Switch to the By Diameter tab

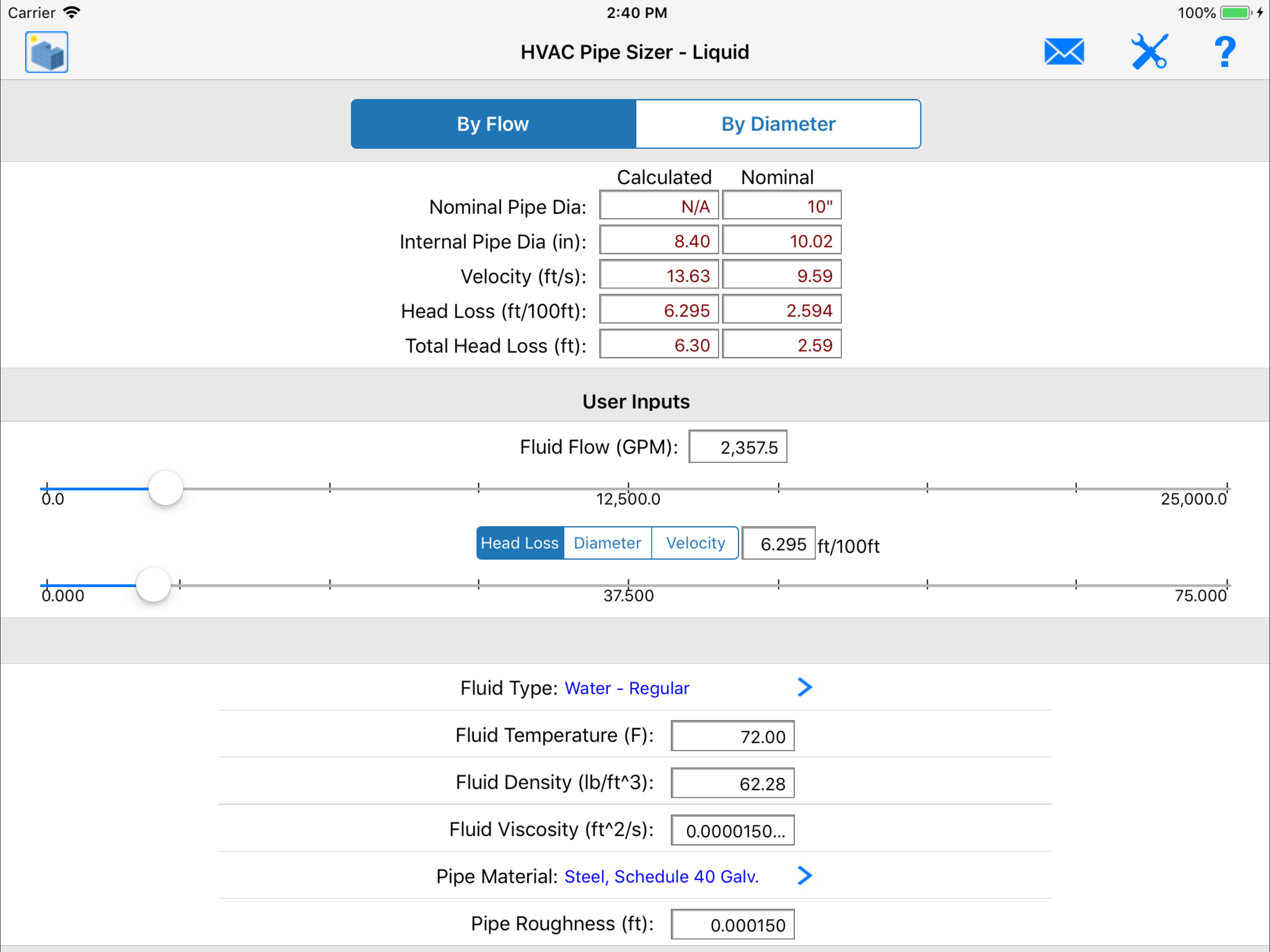[x=778, y=124]
